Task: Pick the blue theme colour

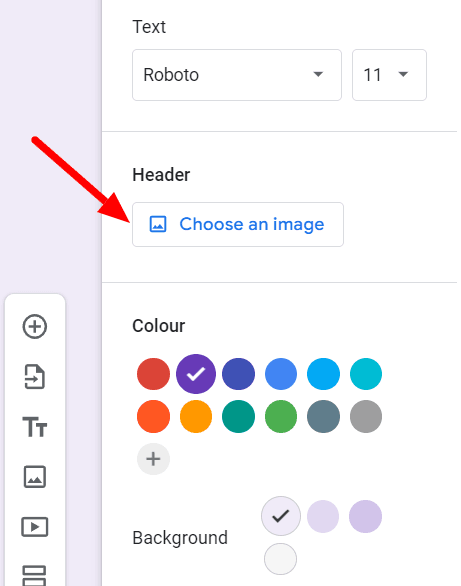Action: pos(281,374)
